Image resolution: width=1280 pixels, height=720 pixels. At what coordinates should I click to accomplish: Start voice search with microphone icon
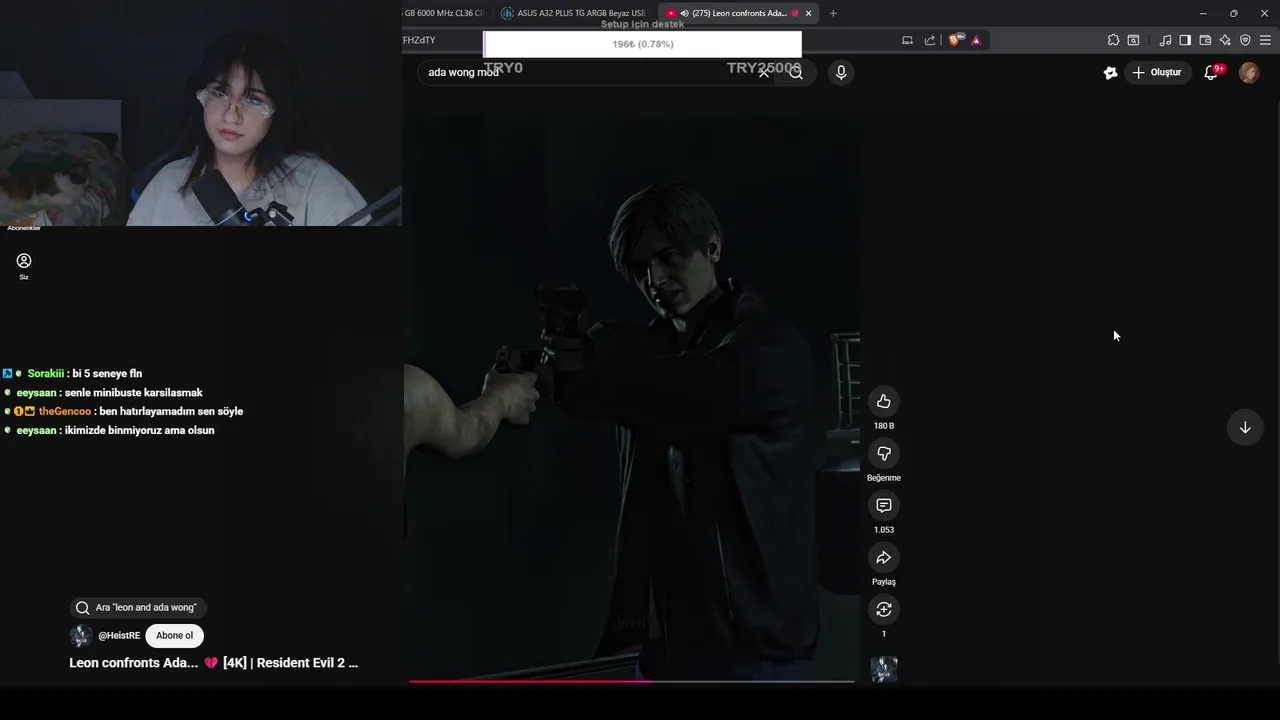(841, 72)
